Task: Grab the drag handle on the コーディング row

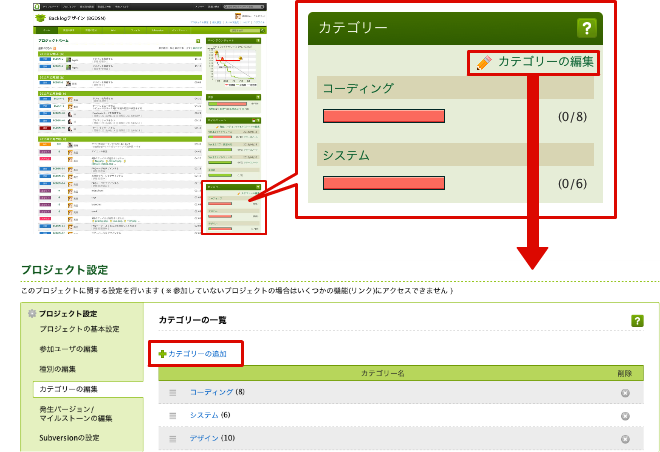Action: pos(173,393)
